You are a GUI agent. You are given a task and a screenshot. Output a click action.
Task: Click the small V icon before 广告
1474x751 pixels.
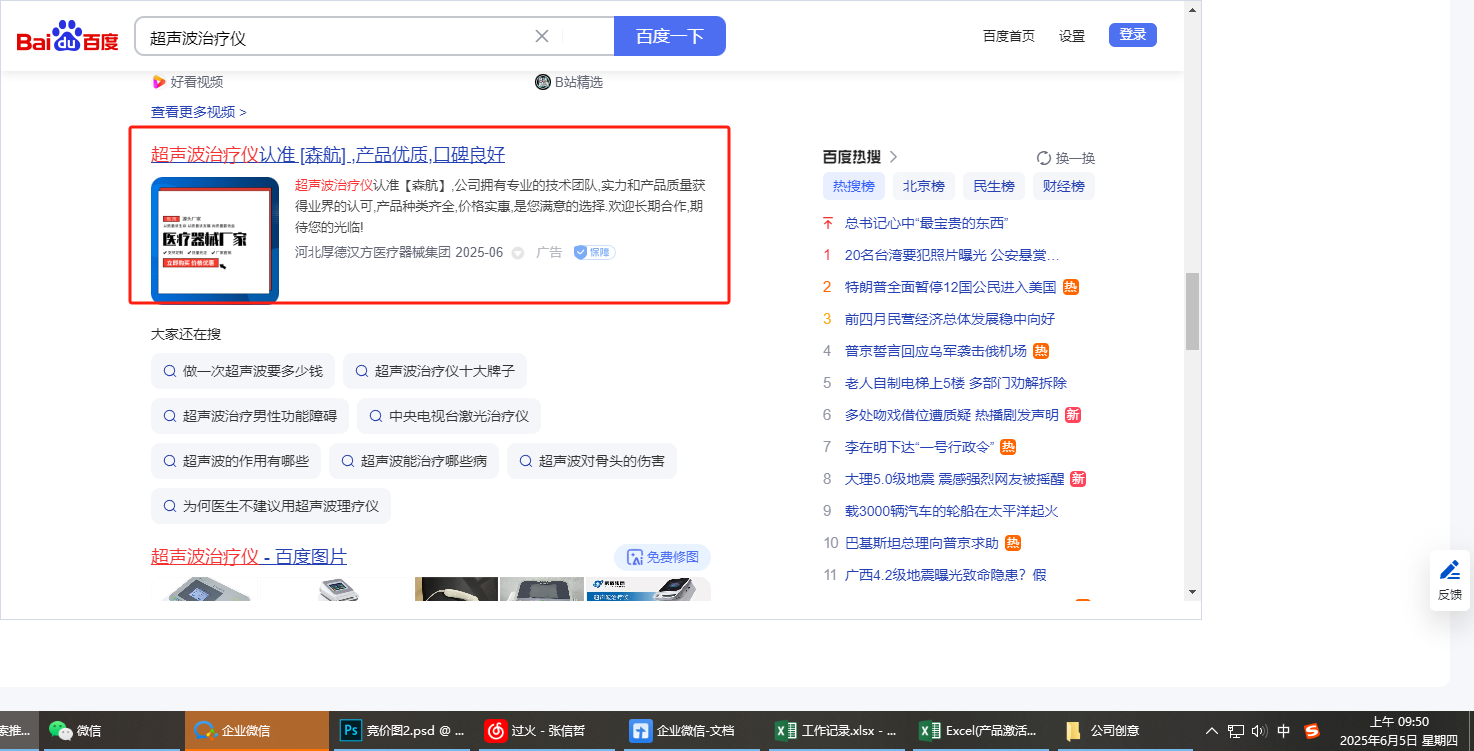[518, 253]
